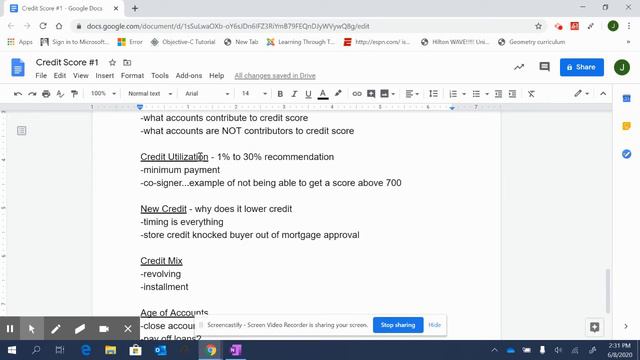Open the Arial font dropdown
This screenshot has width=640, height=360.
[x=207, y=94]
